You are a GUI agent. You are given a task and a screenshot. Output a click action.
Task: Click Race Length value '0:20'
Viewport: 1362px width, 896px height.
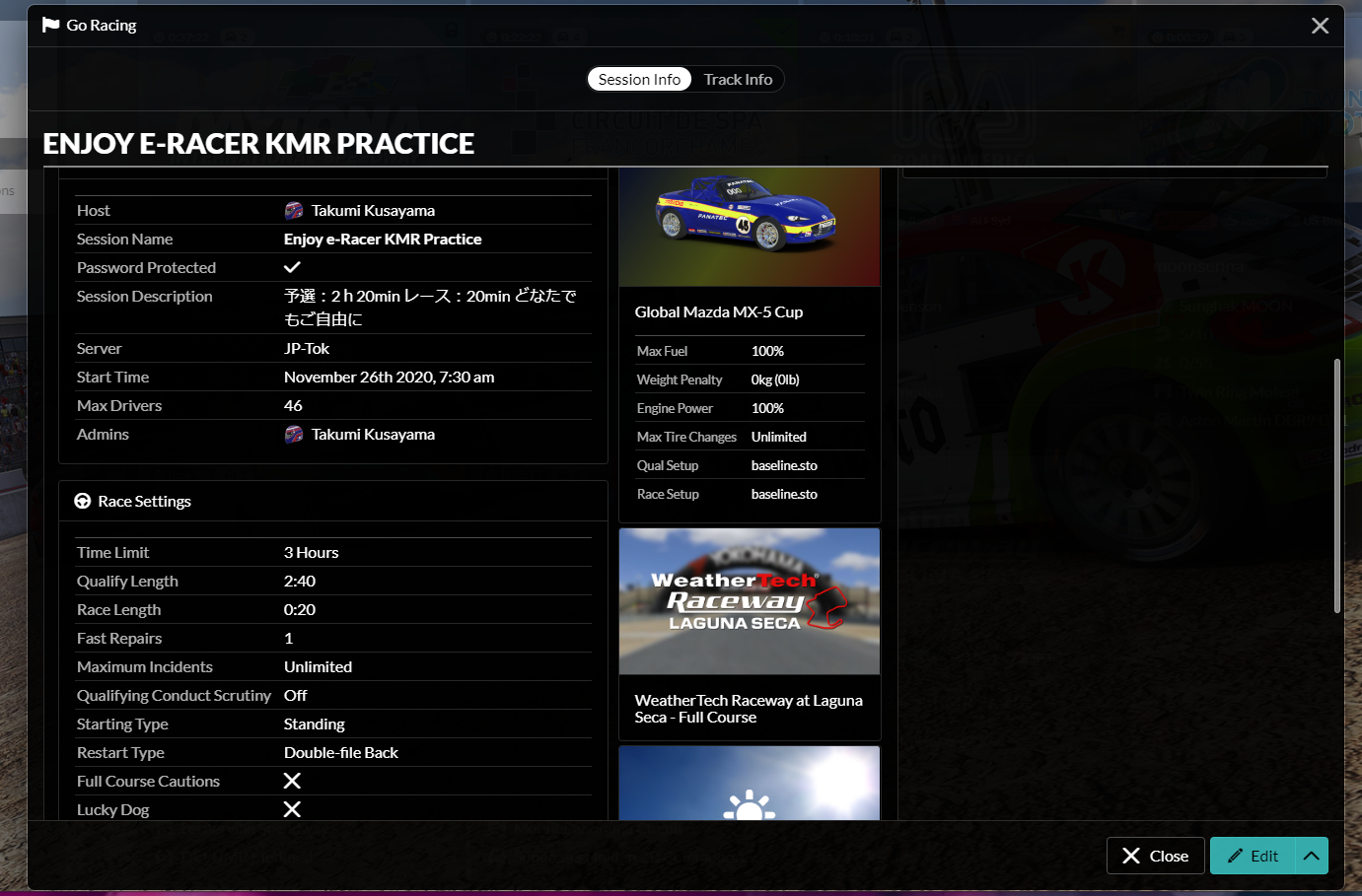pyautogui.click(x=300, y=609)
